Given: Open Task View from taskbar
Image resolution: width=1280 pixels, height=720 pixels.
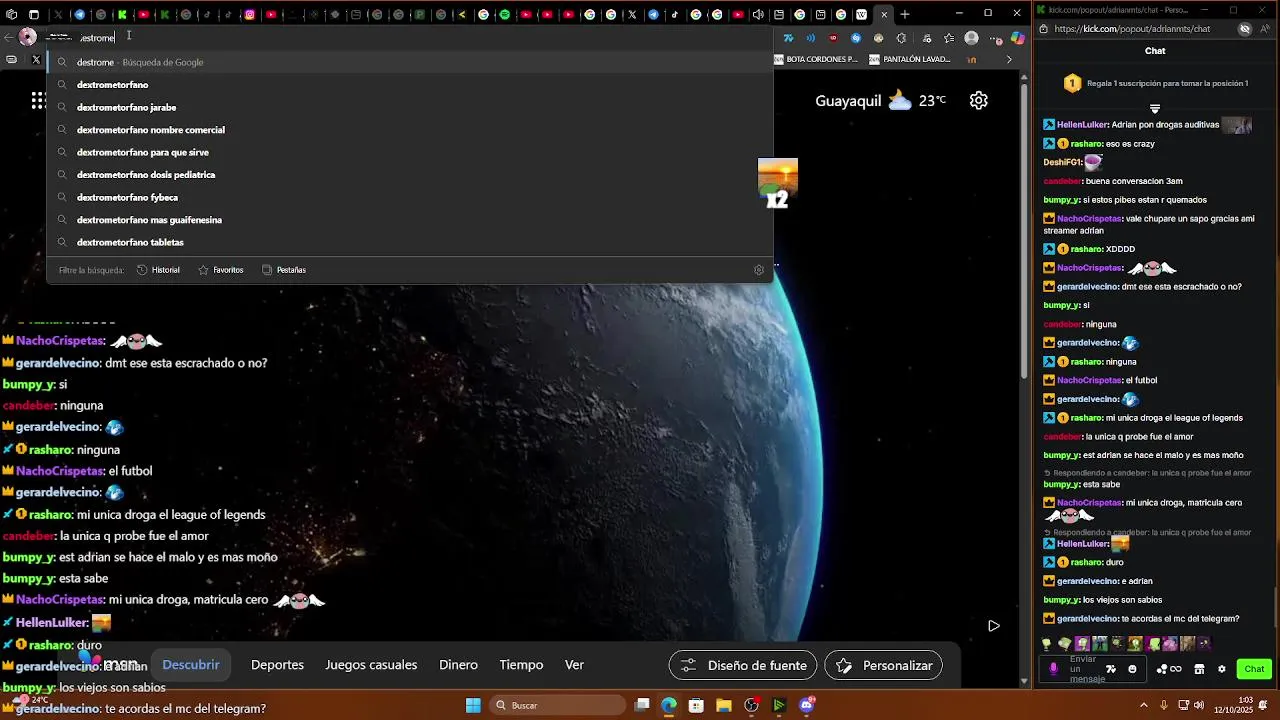Looking at the screenshot, I should tap(642, 705).
